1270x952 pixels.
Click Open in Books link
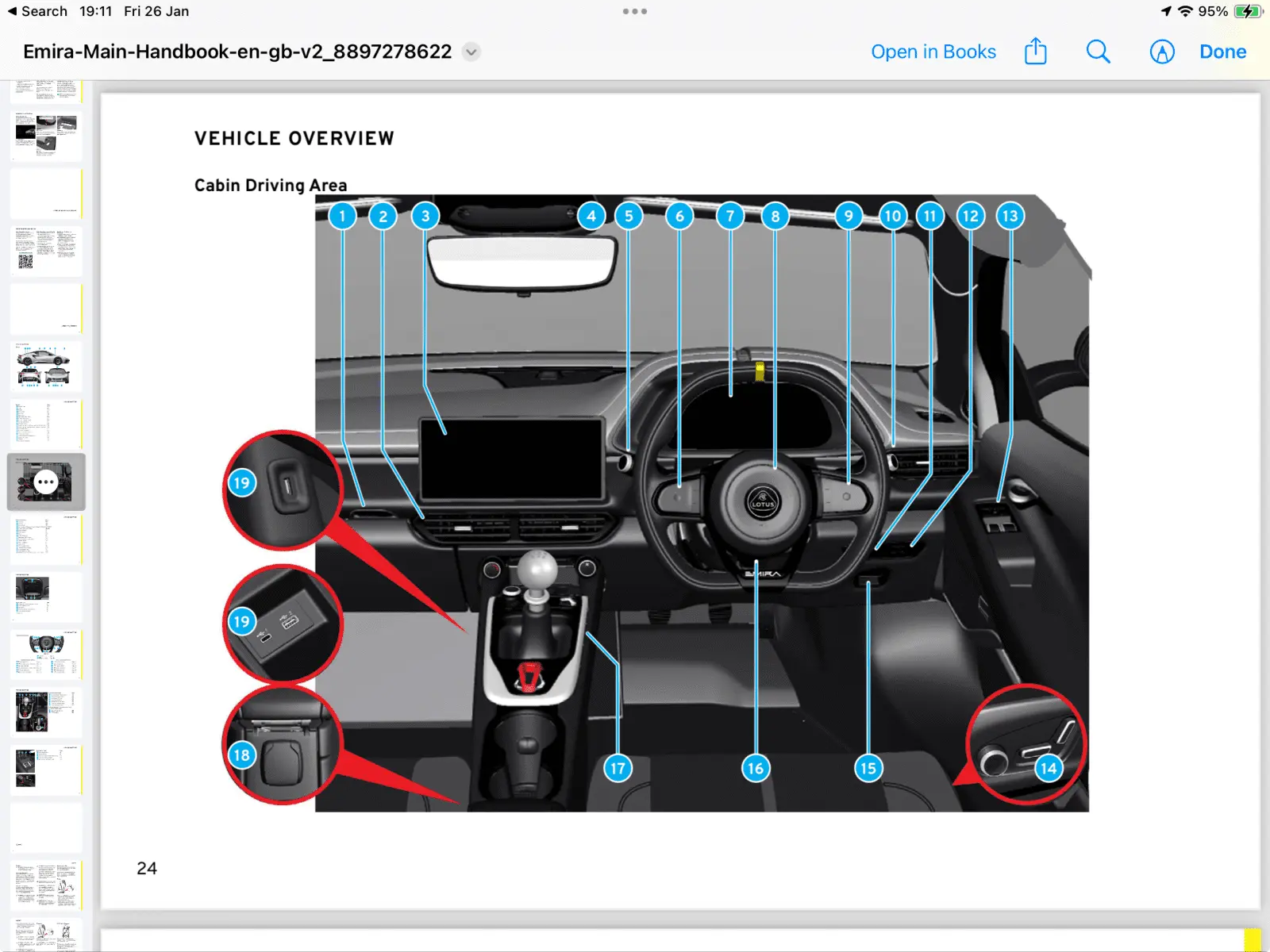pyautogui.click(x=933, y=52)
